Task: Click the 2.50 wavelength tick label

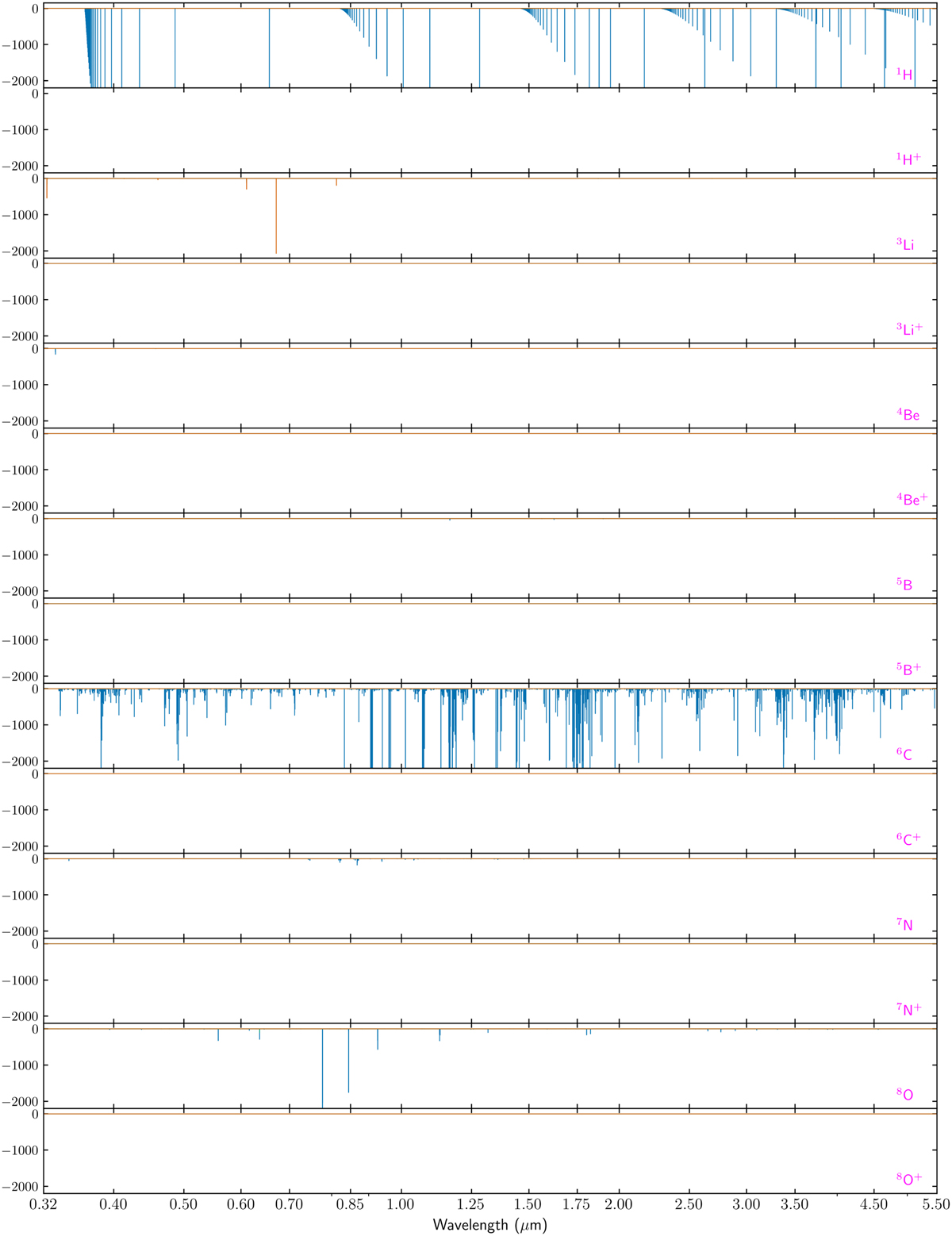Action: pos(689,1204)
